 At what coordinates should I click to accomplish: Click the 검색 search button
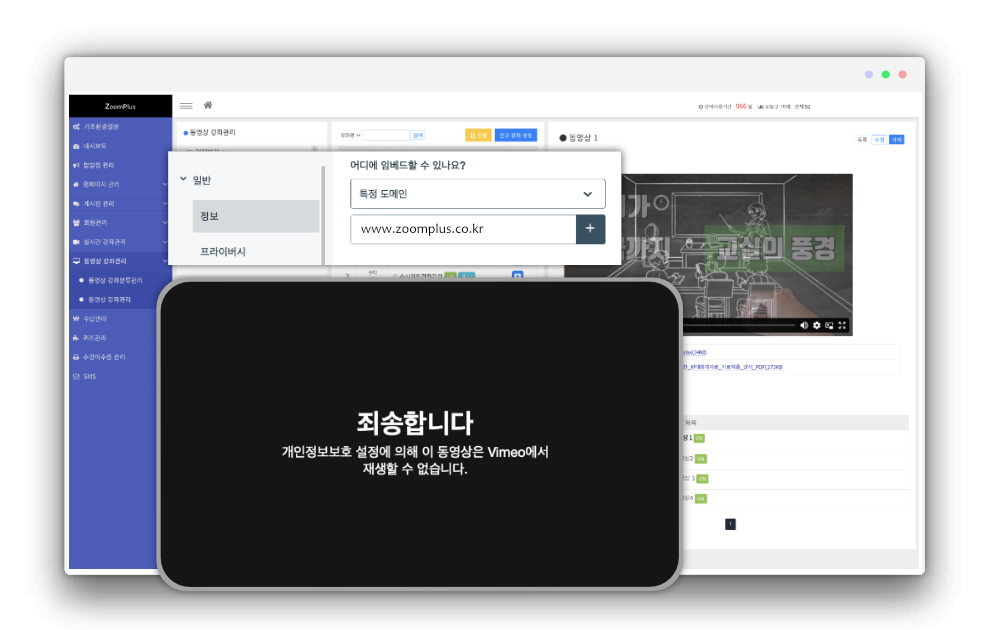point(418,135)
